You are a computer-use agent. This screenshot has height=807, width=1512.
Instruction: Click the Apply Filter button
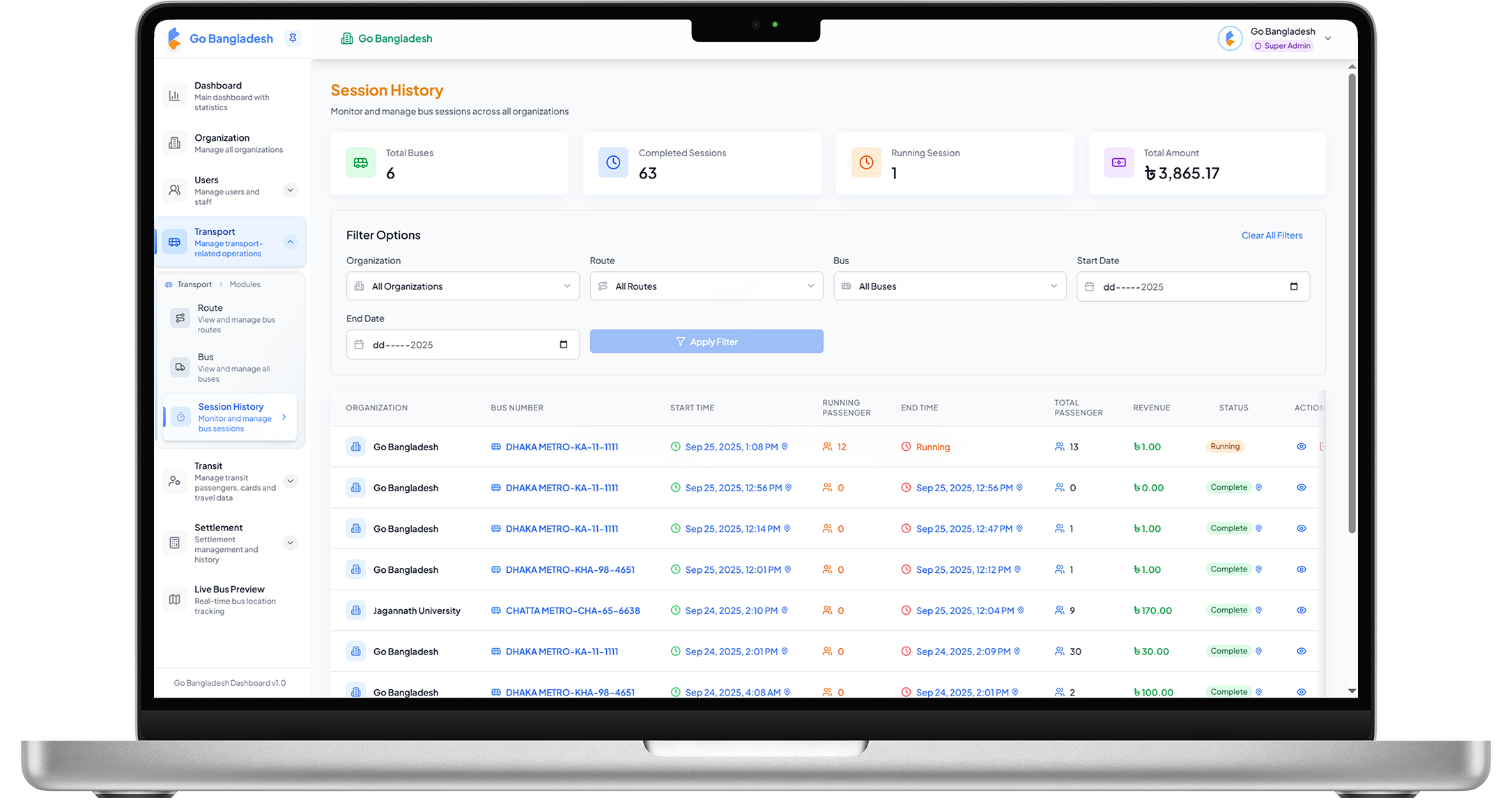[706, 341]
